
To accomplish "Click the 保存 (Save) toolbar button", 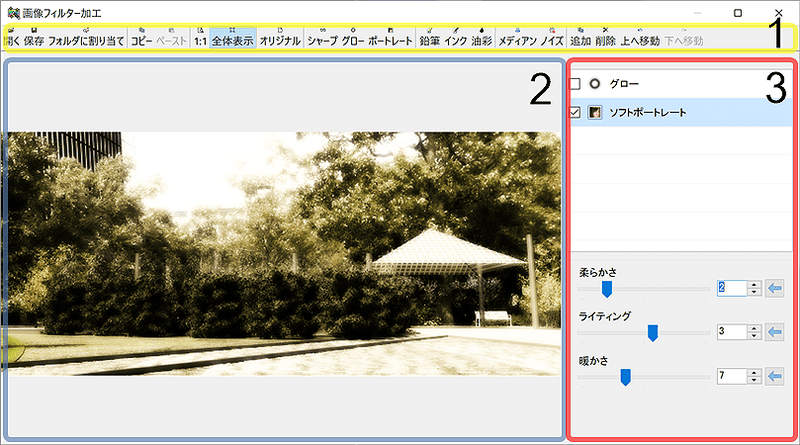I will (x=34, y=38).
